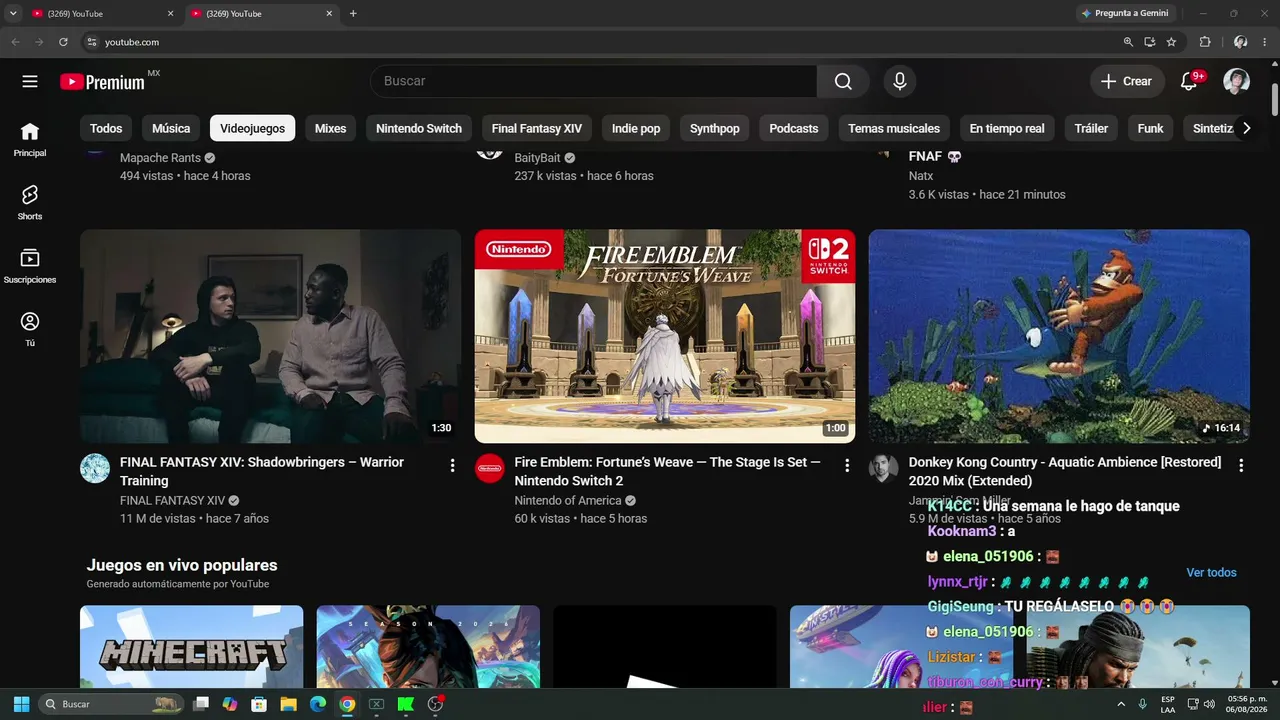1280x720 pixels.
Task: Open the Fire Emblem Fortune's Weave video title
Action: [x=668, y=471]
